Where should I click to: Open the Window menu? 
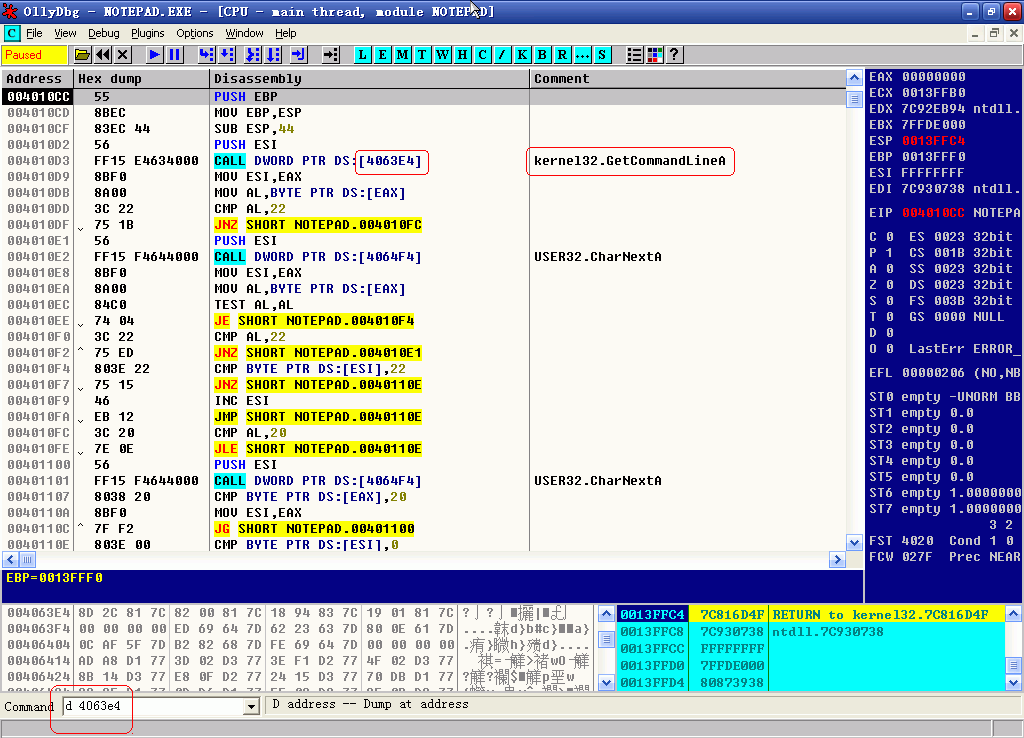244,33
